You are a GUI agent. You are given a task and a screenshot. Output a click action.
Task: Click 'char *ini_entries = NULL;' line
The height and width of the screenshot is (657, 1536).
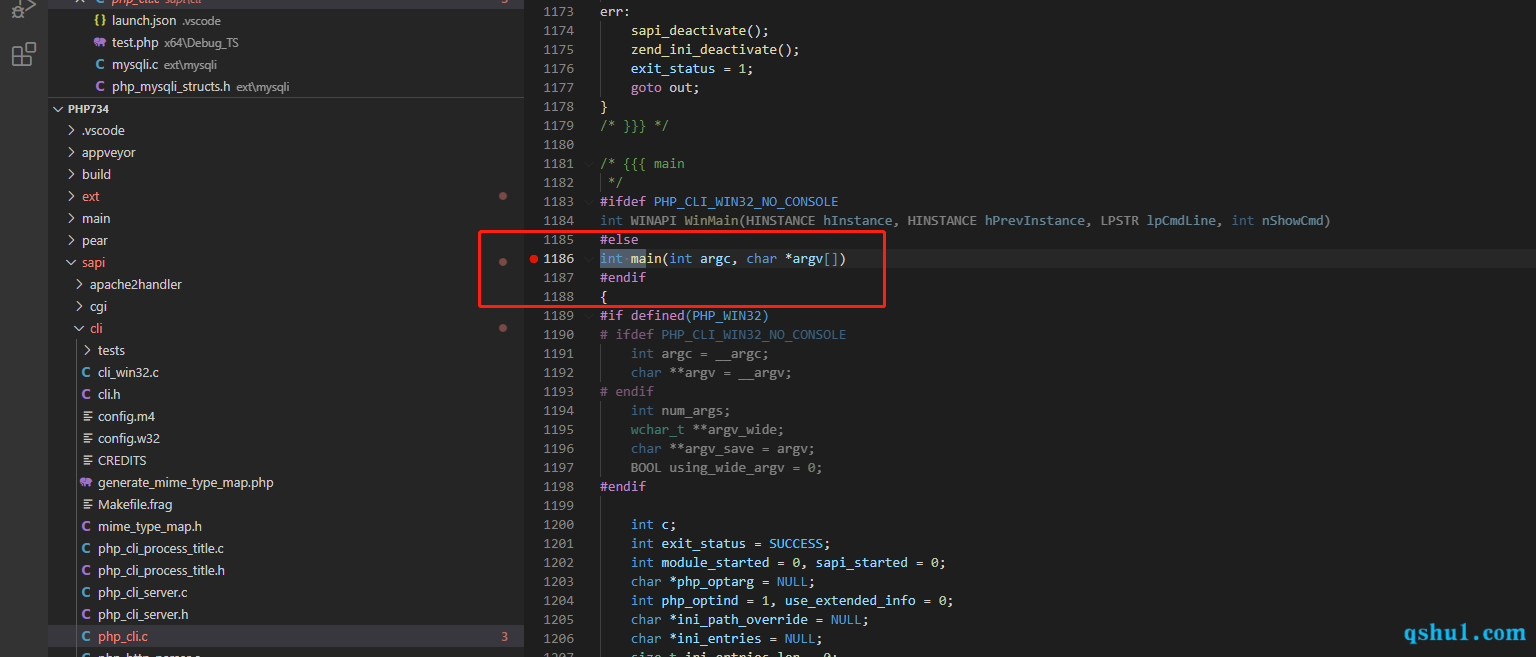coord(727,639)
